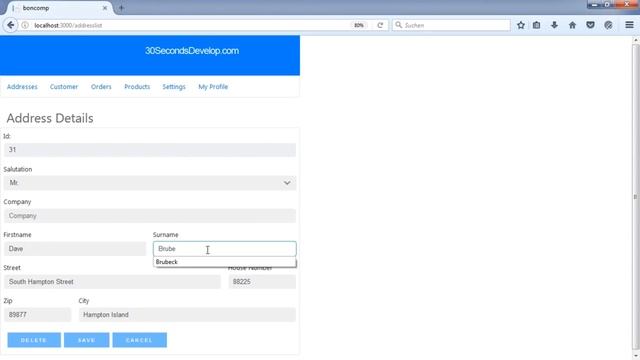Click the vertical page scrollbar
This screenshot has width=640, height=360.
[636, 198]
